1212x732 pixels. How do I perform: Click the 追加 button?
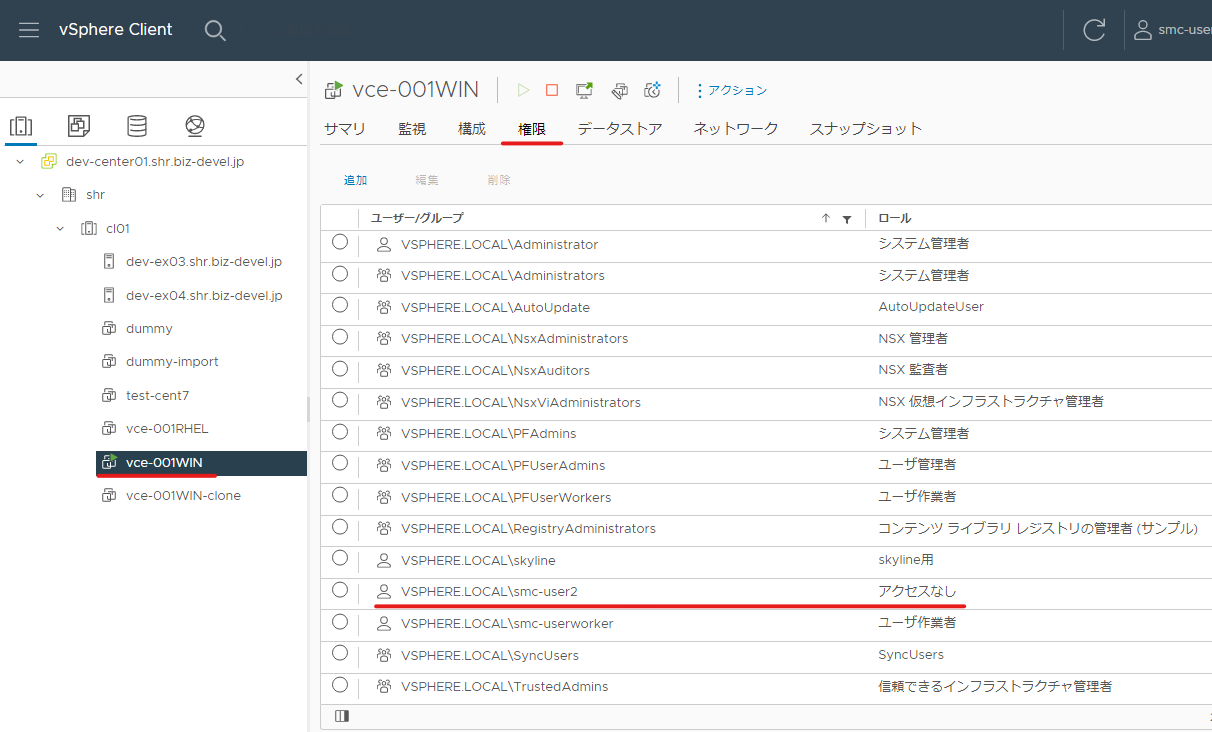coord(356,180)
